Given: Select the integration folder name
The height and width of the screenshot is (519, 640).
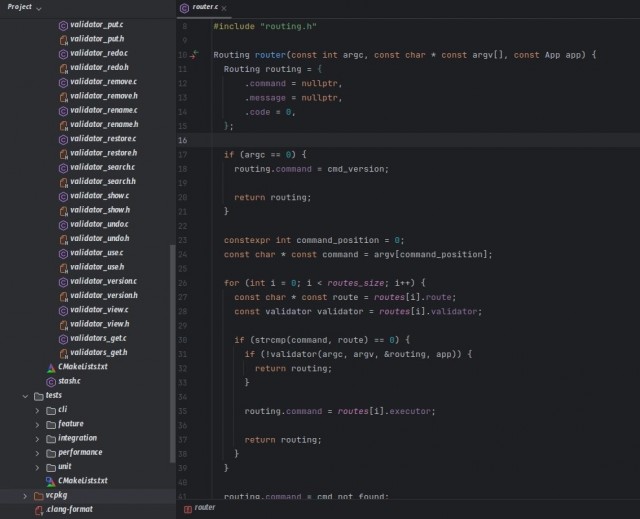Looking at the screenshot, I should (78, 438).
